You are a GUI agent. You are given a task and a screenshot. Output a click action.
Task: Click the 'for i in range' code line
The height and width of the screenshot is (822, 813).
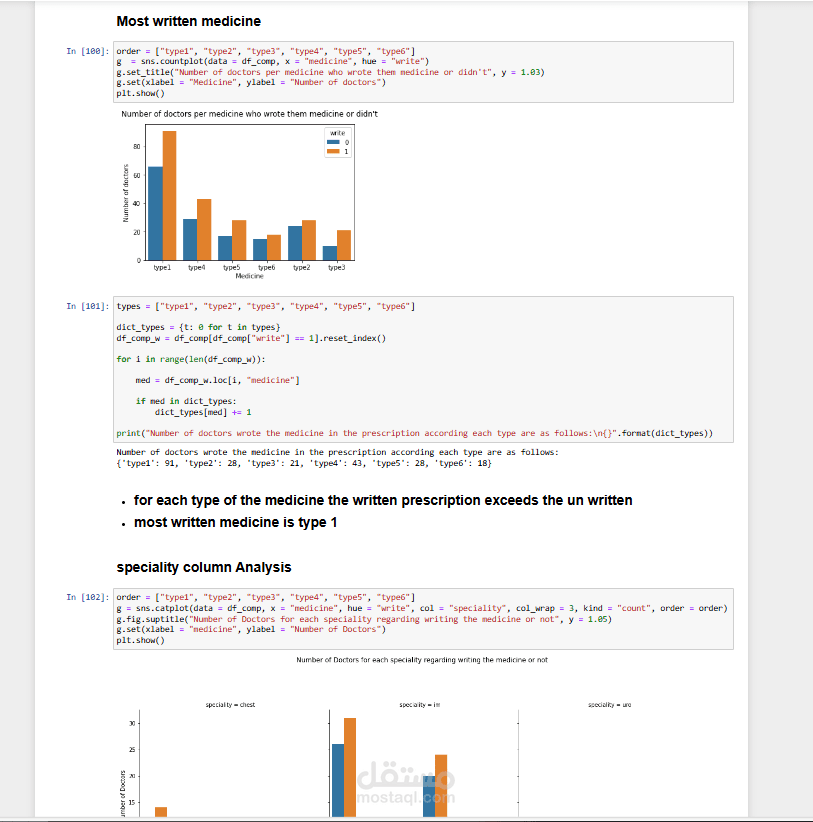coord(191,359)
